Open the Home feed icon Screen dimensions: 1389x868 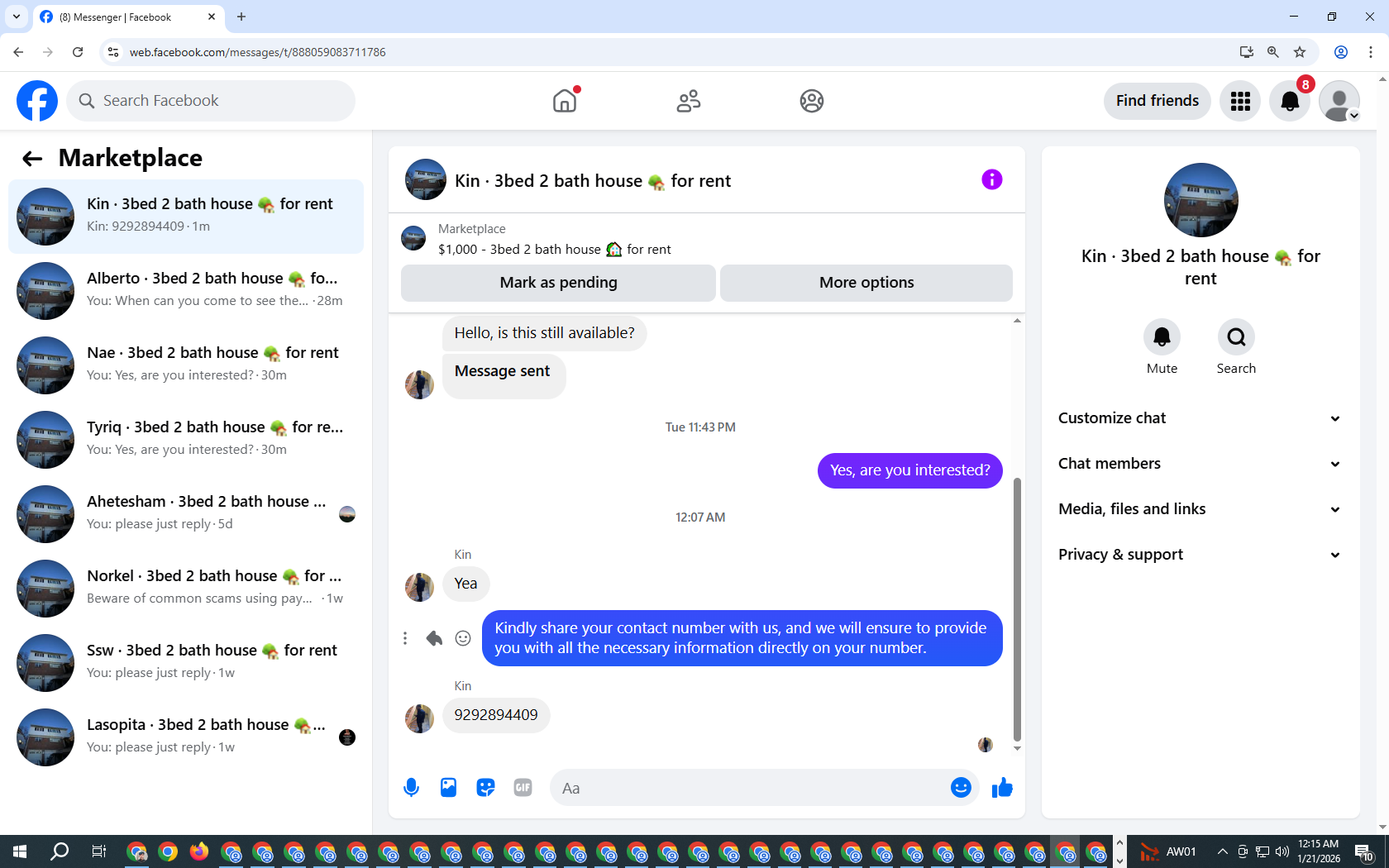(x=565, y=101)
